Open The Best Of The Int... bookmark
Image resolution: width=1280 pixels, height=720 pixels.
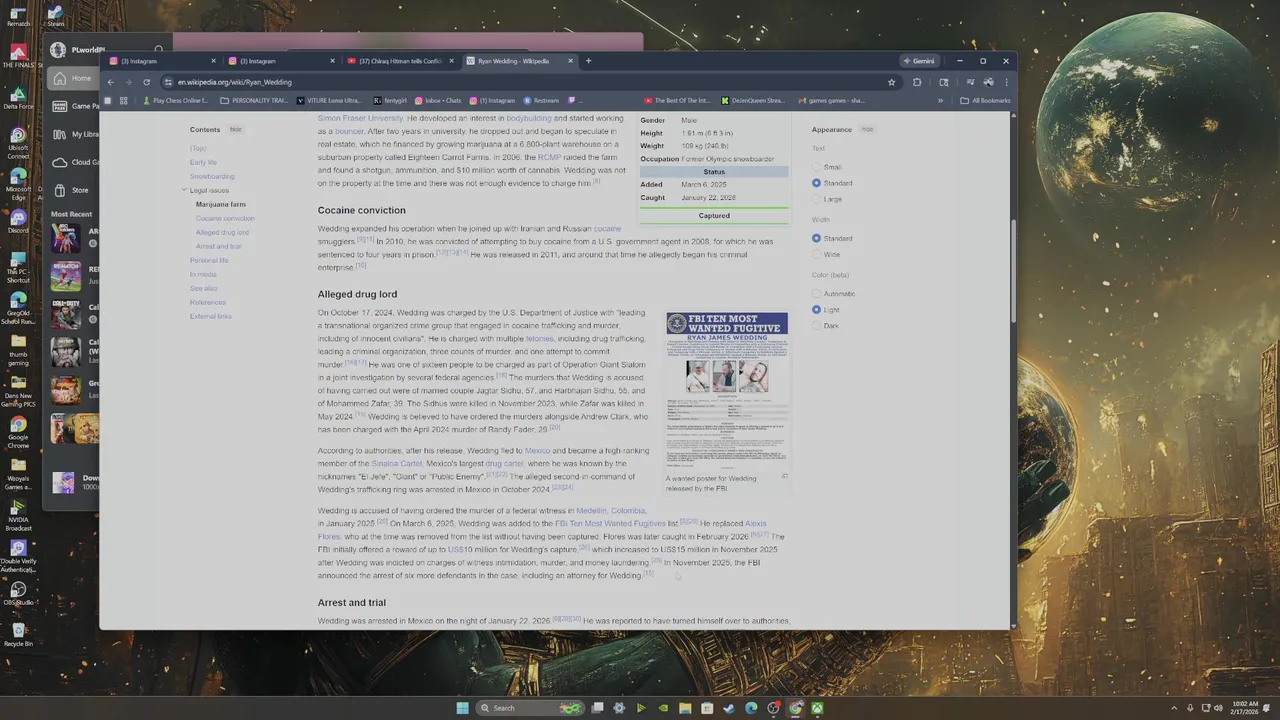click(676, 100)
